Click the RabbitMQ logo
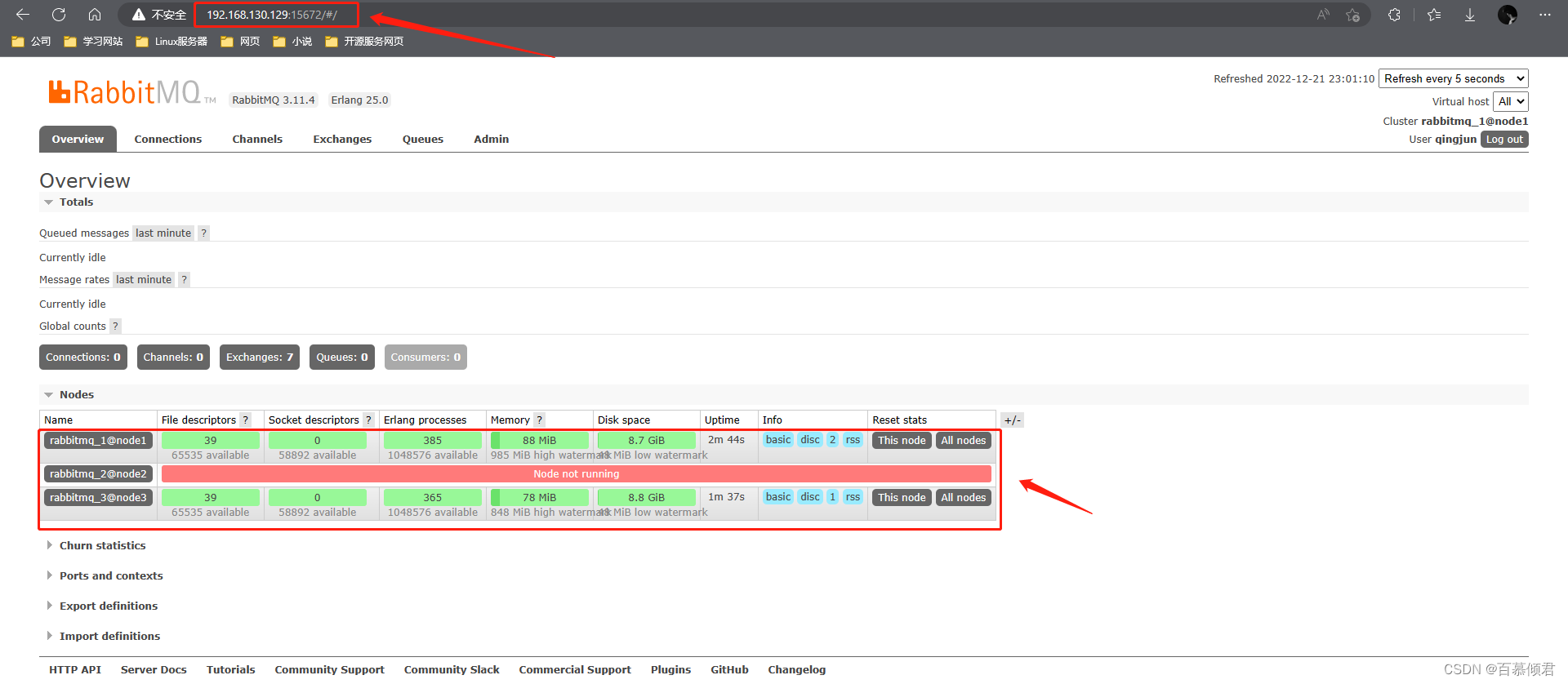Viewport: 1568px width, 684px height. [x=131, y=92]
